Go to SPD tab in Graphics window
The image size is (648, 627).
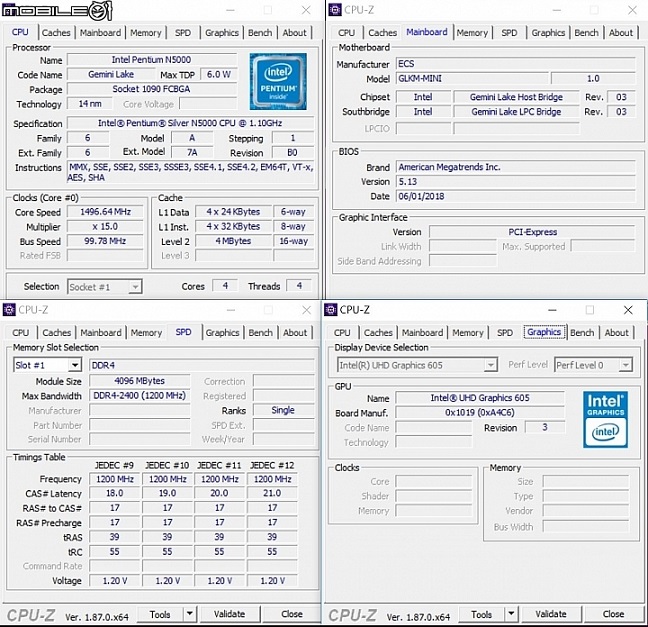point(505,333)
